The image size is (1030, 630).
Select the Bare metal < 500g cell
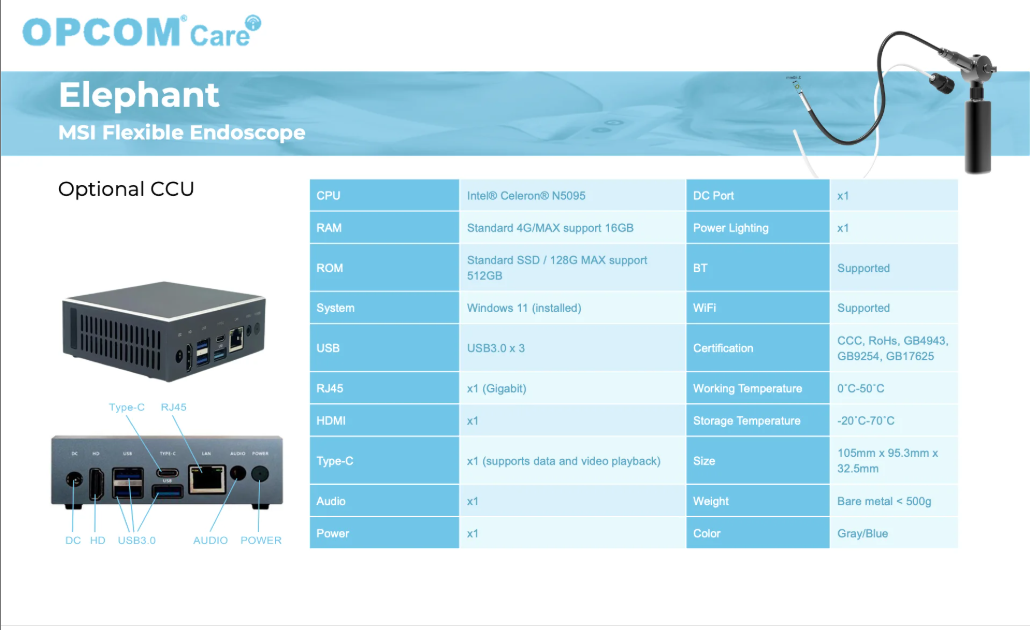894,501
